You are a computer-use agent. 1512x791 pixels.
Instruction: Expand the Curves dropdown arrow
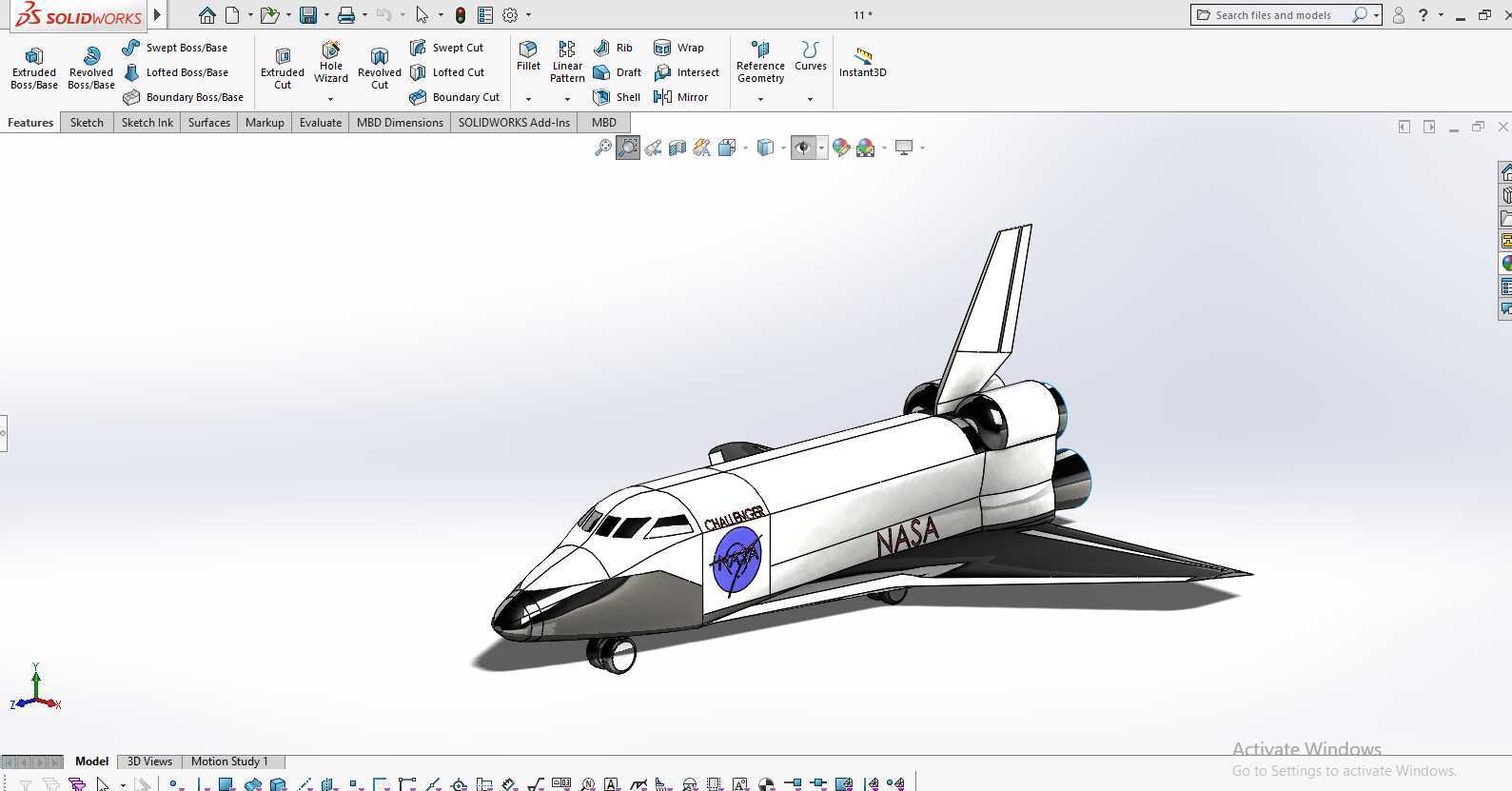click(x=811, y=99)
